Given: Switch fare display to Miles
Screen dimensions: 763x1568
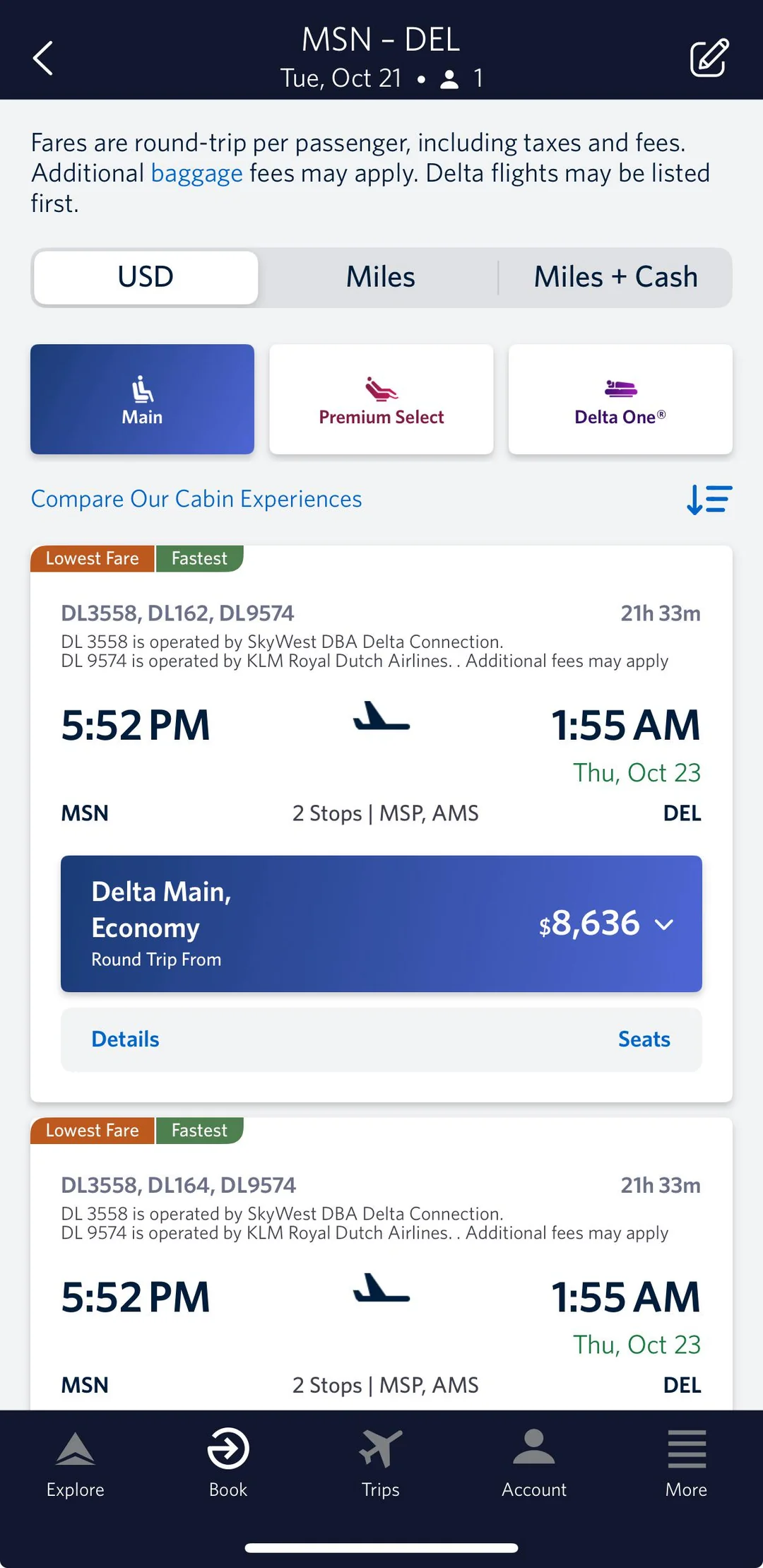Looking at the screenshot, I should tap(380, 277).
